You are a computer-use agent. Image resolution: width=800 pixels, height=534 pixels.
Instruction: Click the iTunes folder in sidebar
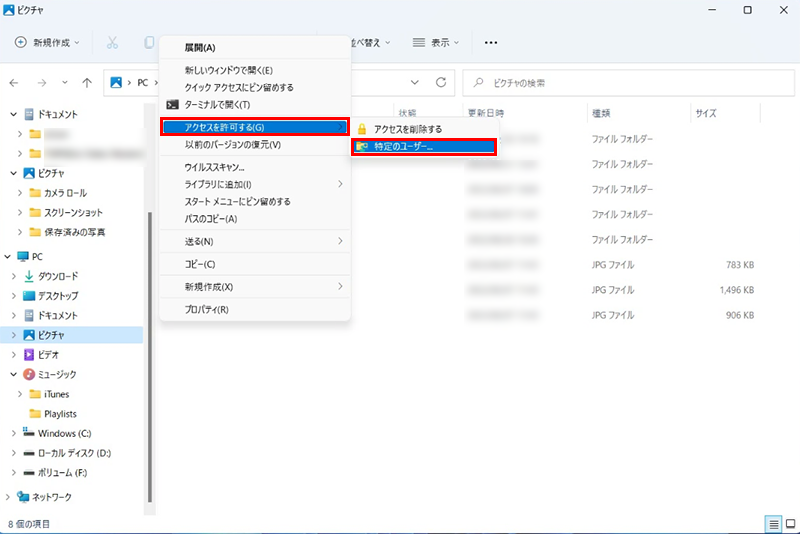pyautogui.click(x=56, y=394)
